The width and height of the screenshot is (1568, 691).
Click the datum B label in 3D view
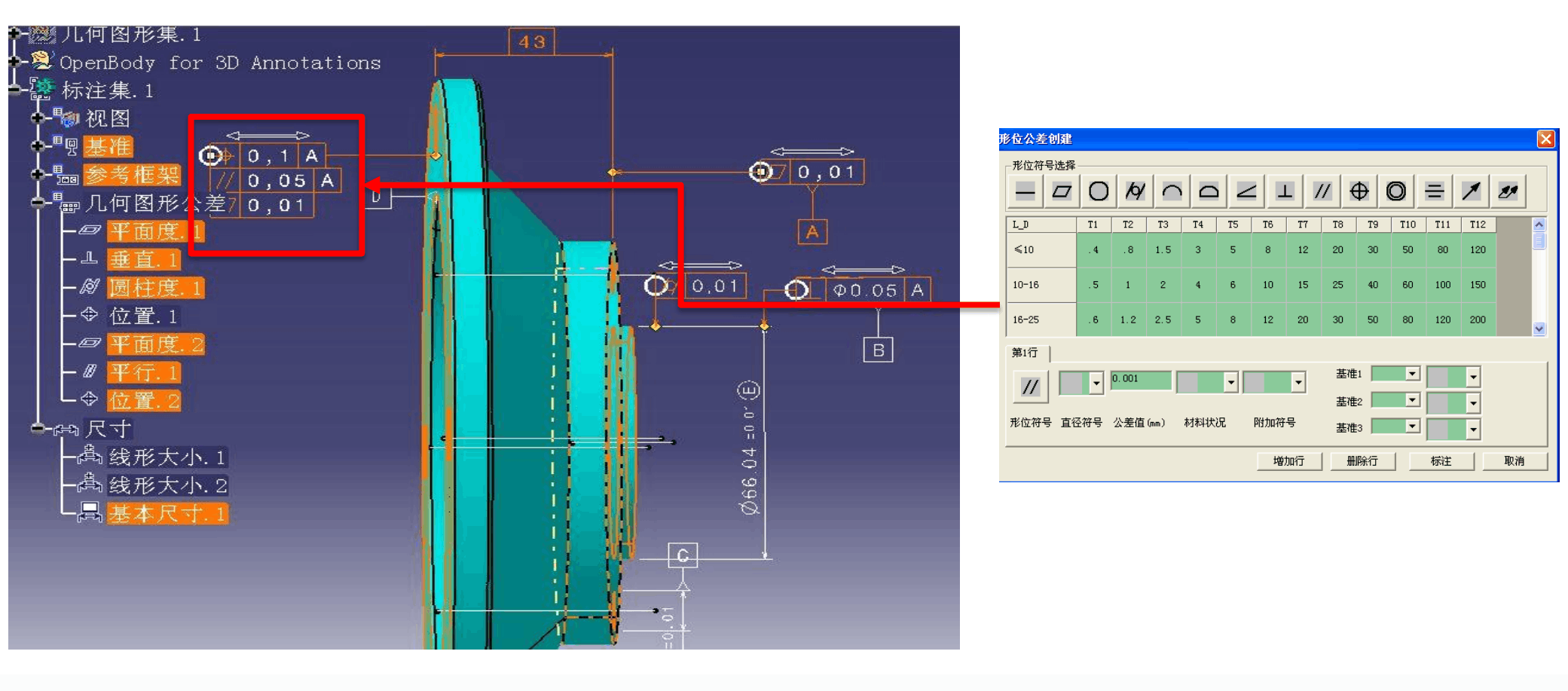click(878, 350)
